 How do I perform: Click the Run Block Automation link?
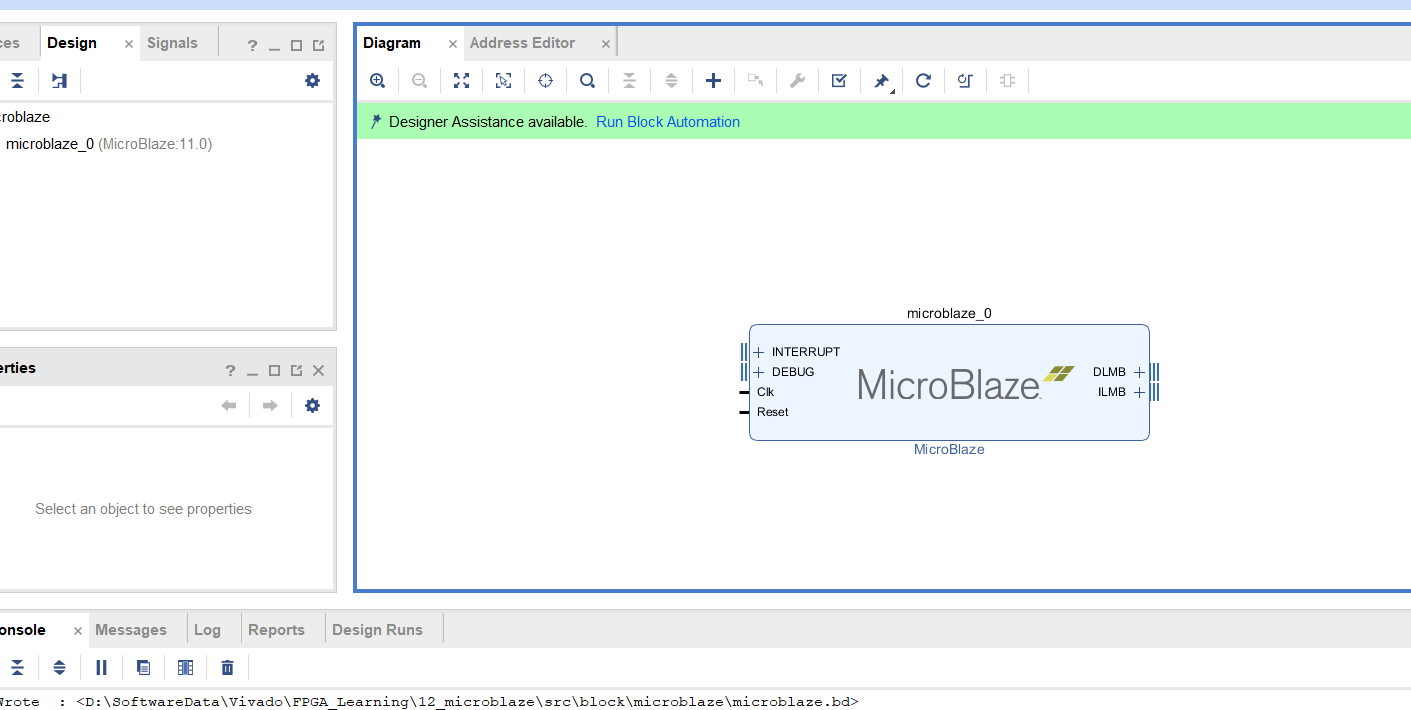[x=668, y=122]
